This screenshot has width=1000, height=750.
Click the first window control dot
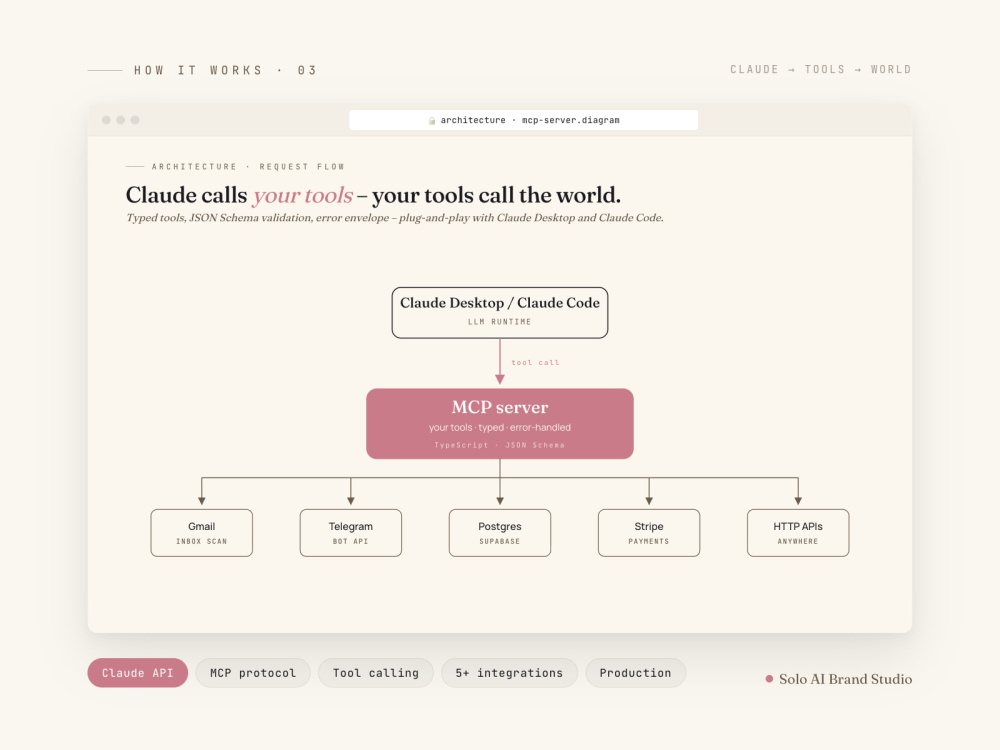[106, 120]
